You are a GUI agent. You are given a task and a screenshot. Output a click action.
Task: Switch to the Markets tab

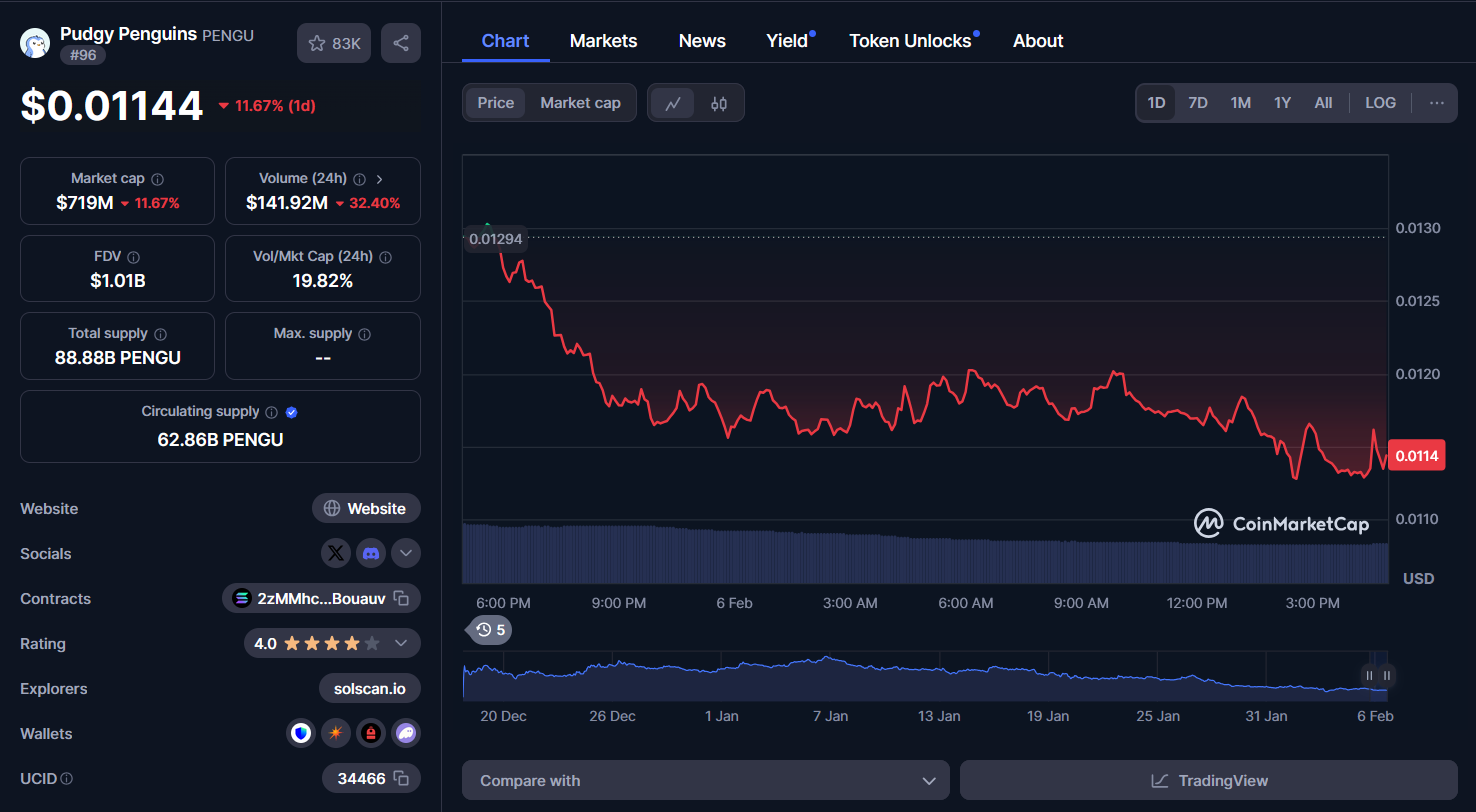[x=603, y=40]
